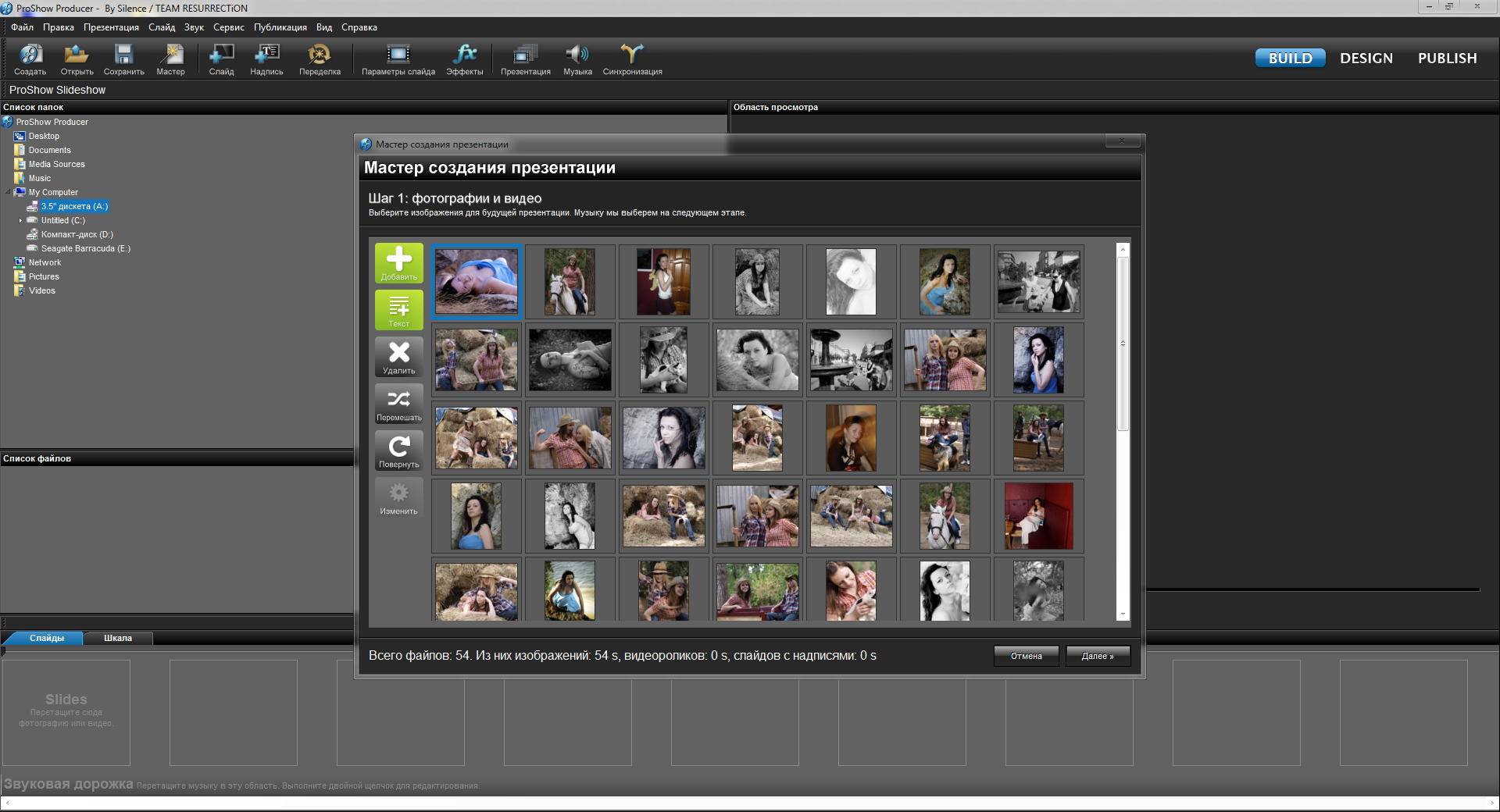The width and height of the screenshot is (1500, 812).
Task: Rotate image using the Повернуть icon
Action: coord(398,450)
